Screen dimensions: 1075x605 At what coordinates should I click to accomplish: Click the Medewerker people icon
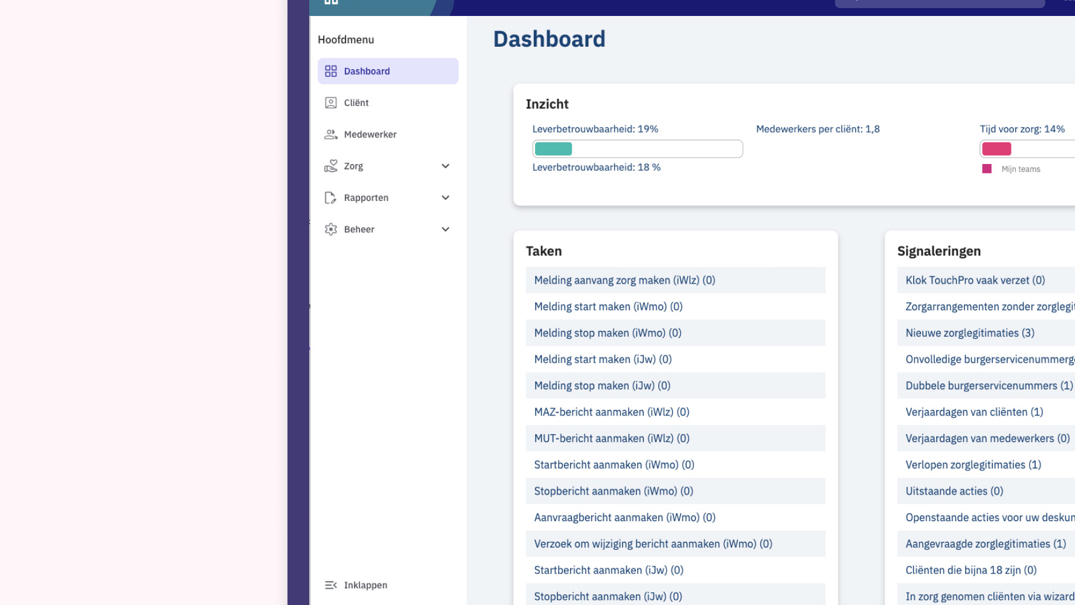[330, 134]
